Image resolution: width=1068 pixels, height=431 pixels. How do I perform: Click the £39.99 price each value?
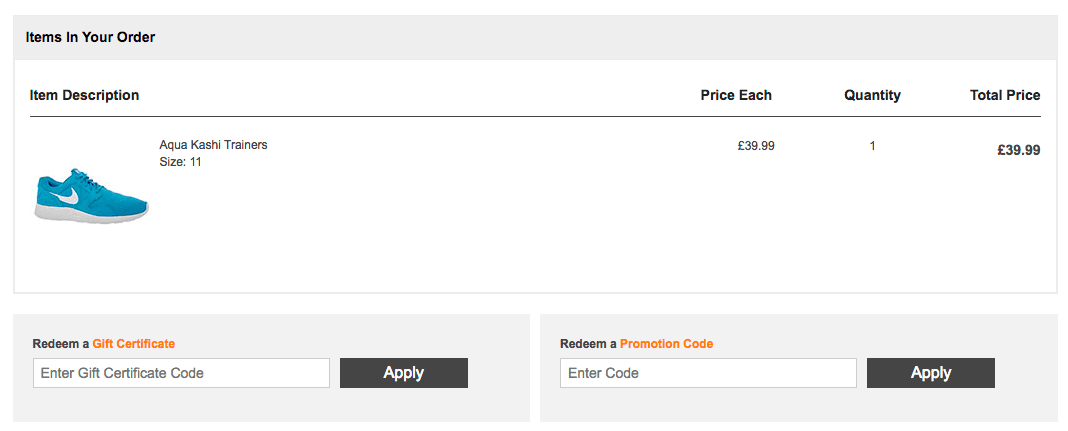tap(756, 146)
